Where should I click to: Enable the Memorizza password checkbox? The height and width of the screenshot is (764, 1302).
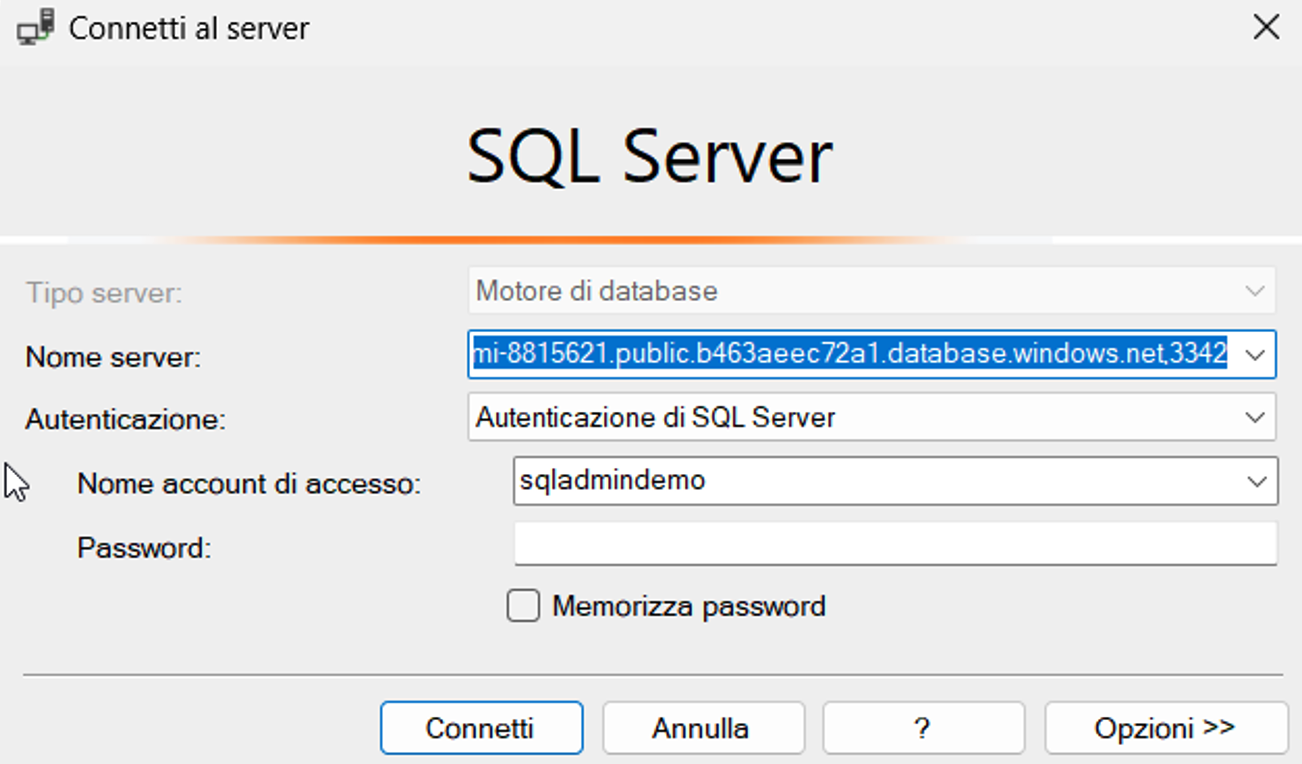pos(523,606)
